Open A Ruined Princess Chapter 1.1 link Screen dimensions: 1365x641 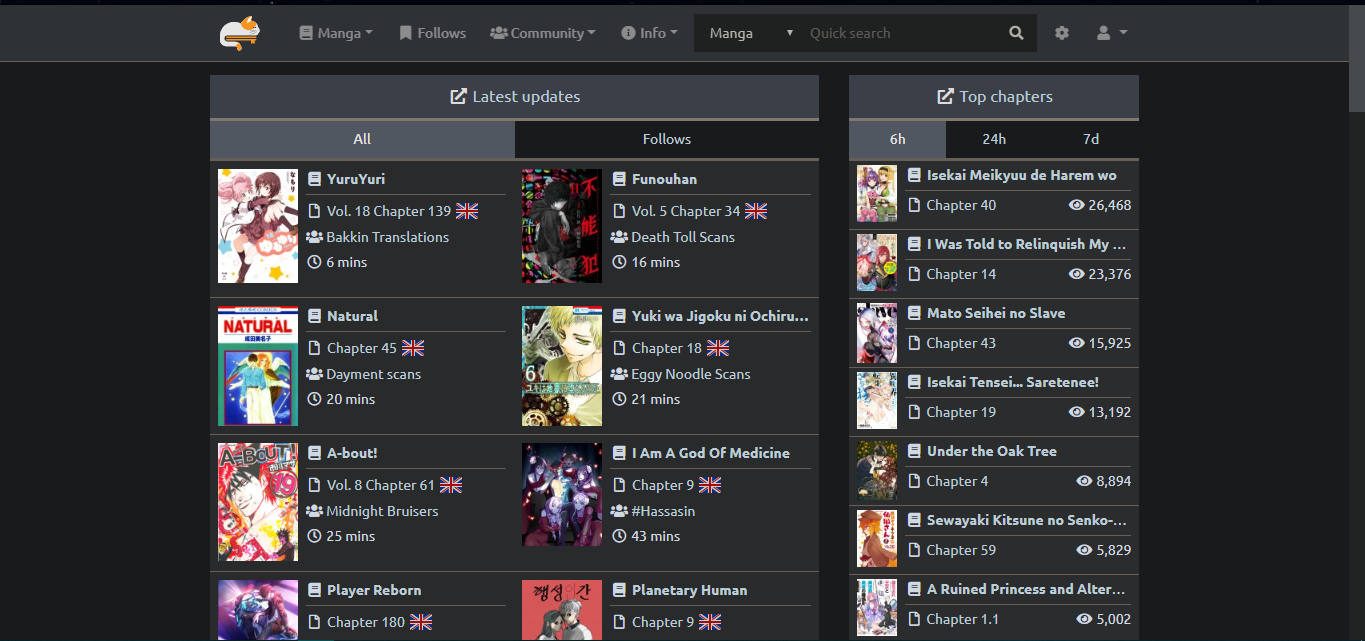965,619
